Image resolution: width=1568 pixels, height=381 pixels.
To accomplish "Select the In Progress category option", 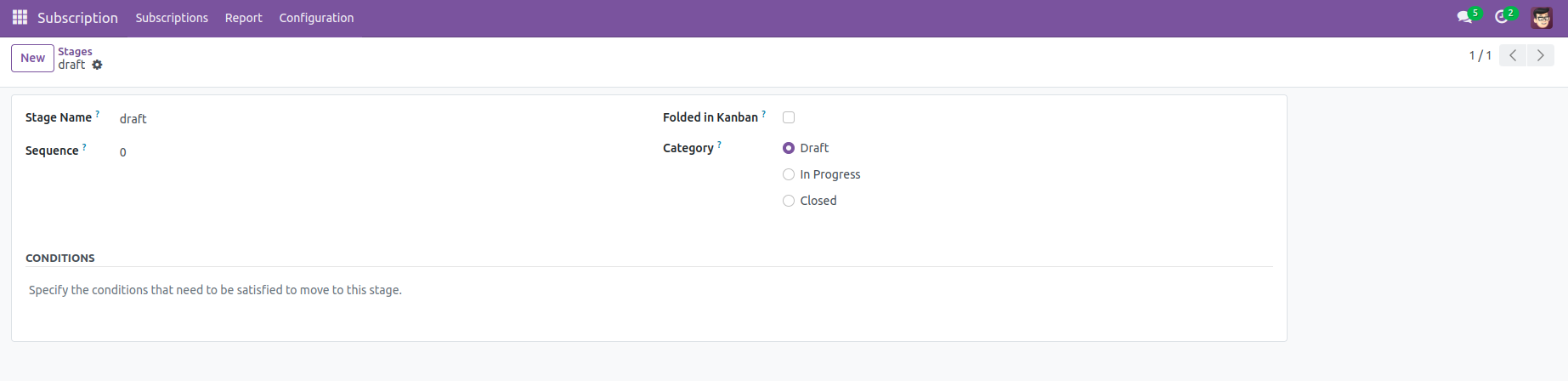I will [789, 174].
